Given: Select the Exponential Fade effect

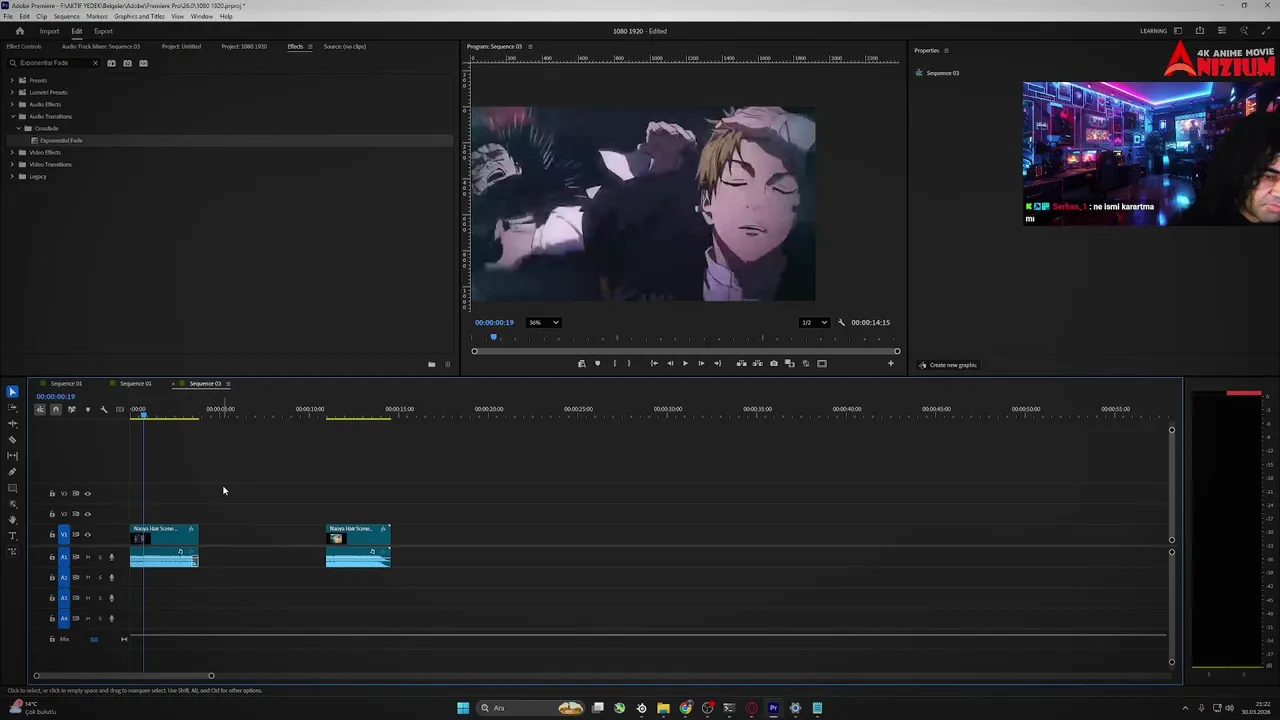Looking at the screenshot, I should click(x=61, y=140).
